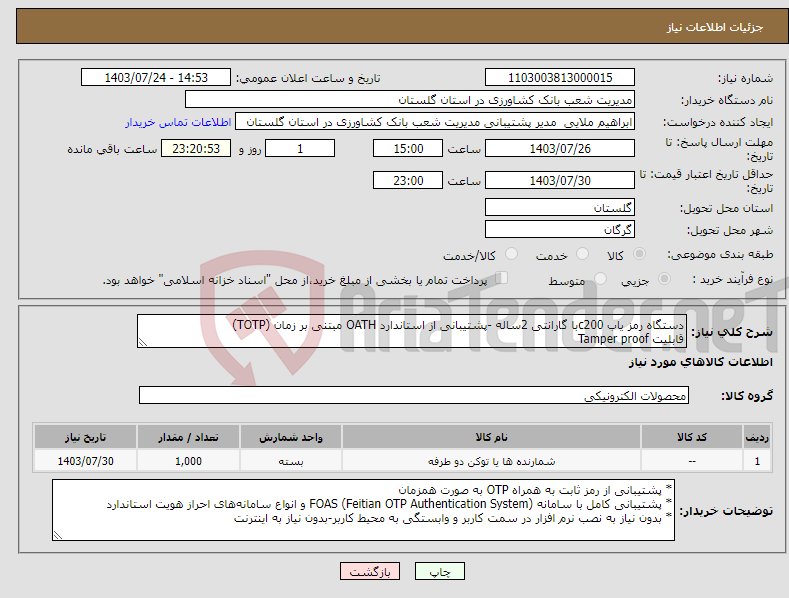Click the ساعت باقی مانده label
The image size is (789, 598).
112,150
